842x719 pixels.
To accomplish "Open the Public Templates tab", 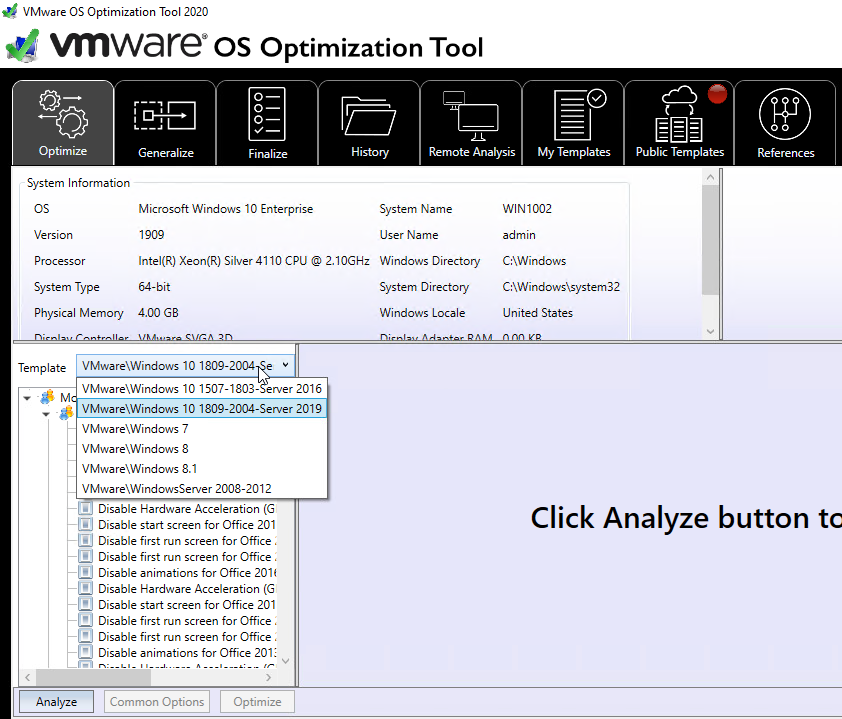I will point(679,123).
